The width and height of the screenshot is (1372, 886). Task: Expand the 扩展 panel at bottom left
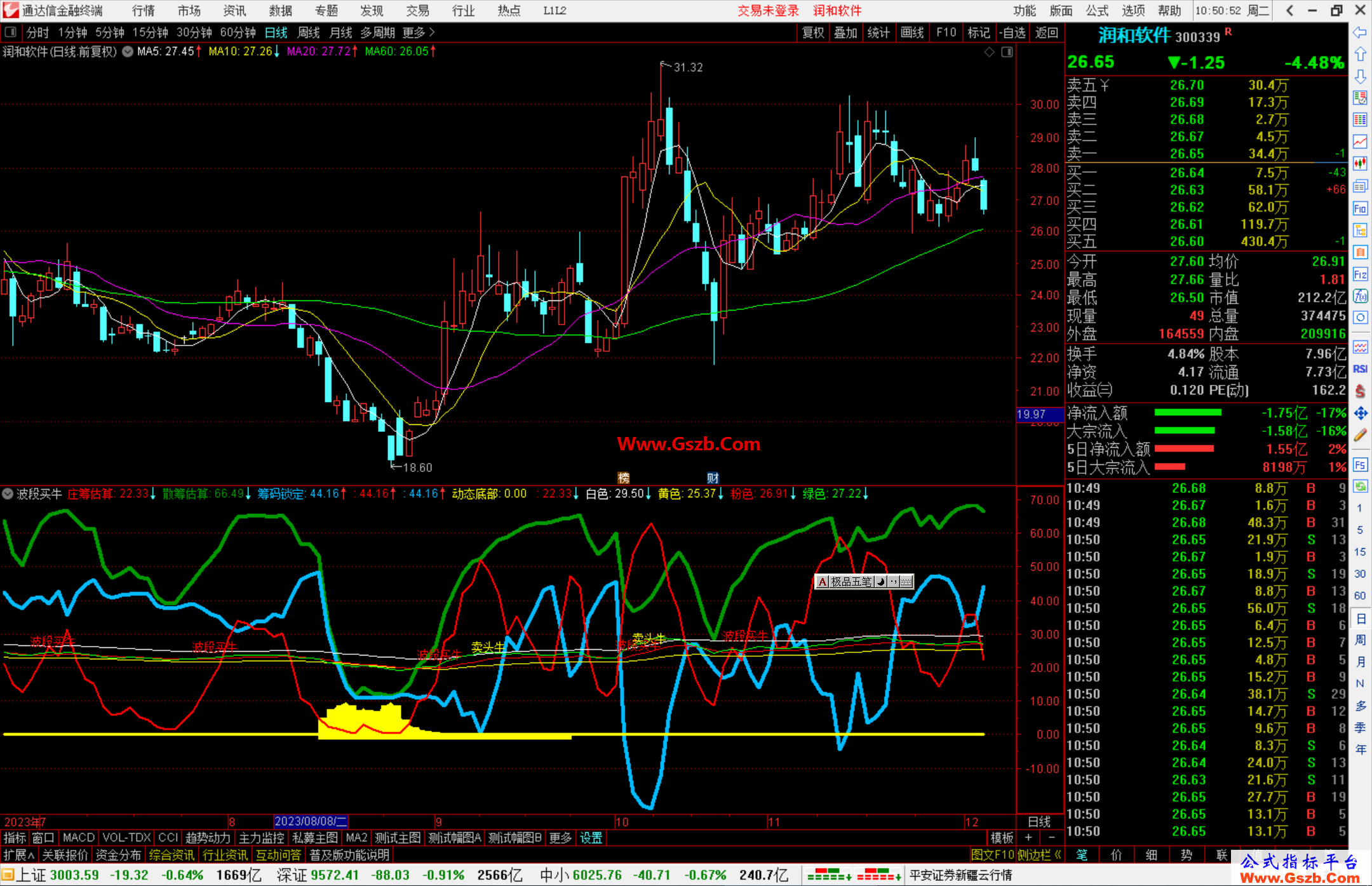coord(19,855)
